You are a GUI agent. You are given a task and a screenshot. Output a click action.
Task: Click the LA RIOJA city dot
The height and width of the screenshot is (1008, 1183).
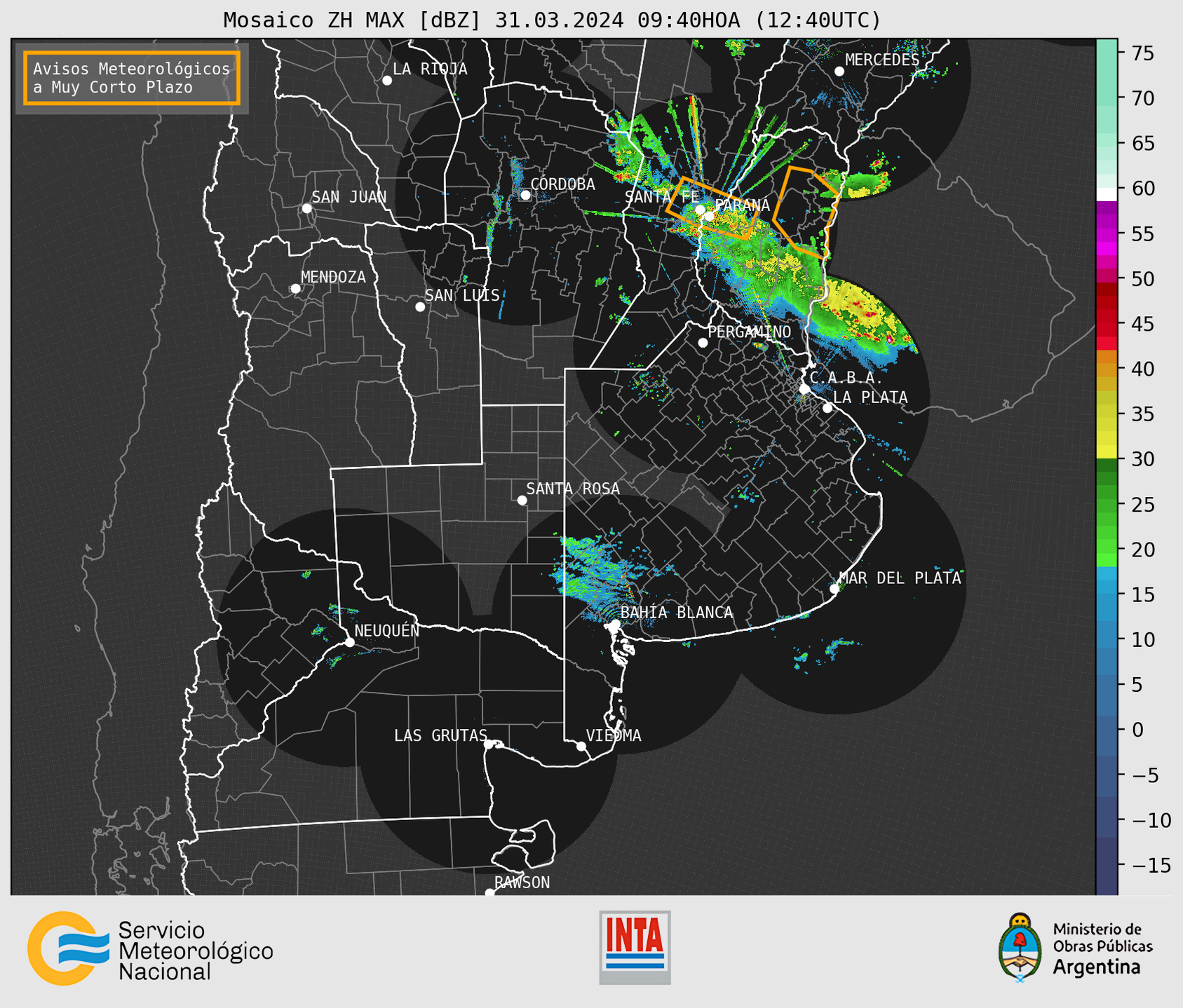(387, 81)
